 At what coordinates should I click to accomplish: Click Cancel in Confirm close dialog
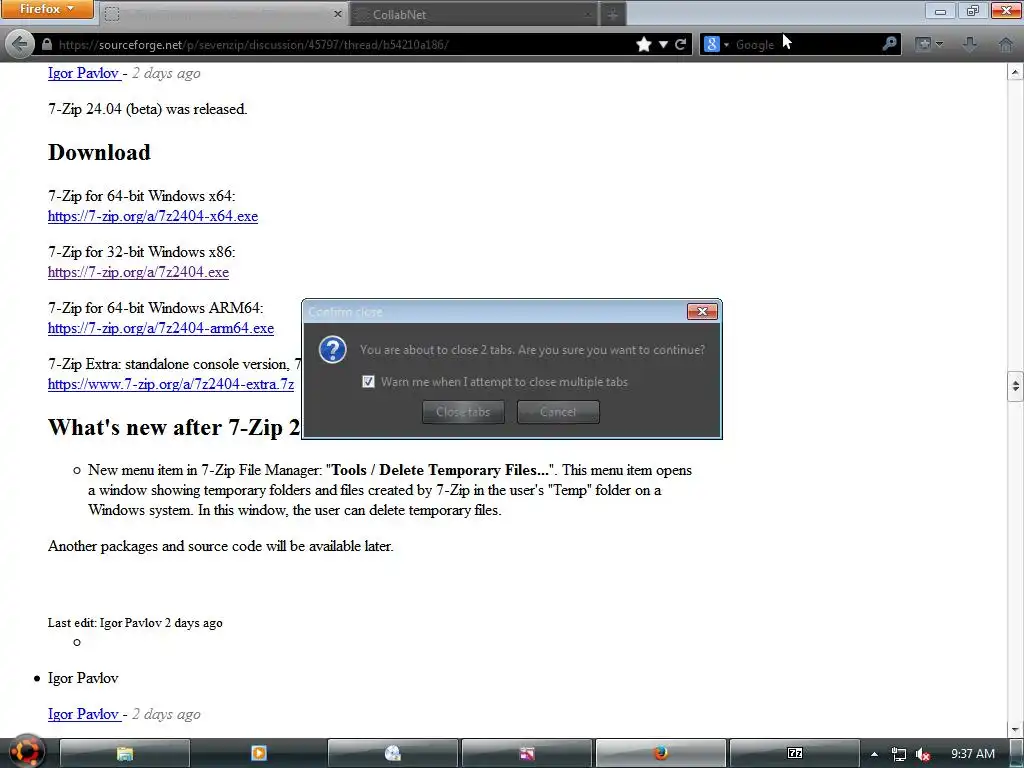[x=558, y=412]
